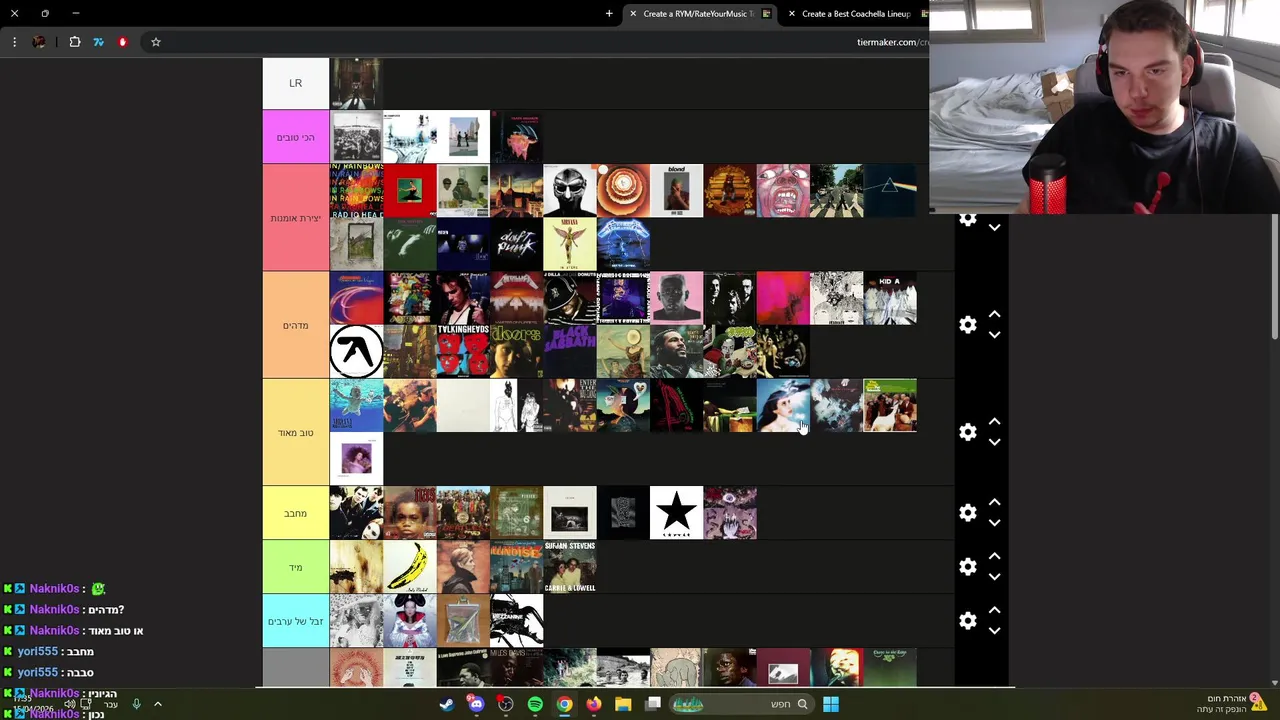Viewport: 1280px width, 720px height.
Task: Open Firefox from the taskbar
Action: click(x=594, y=704)
